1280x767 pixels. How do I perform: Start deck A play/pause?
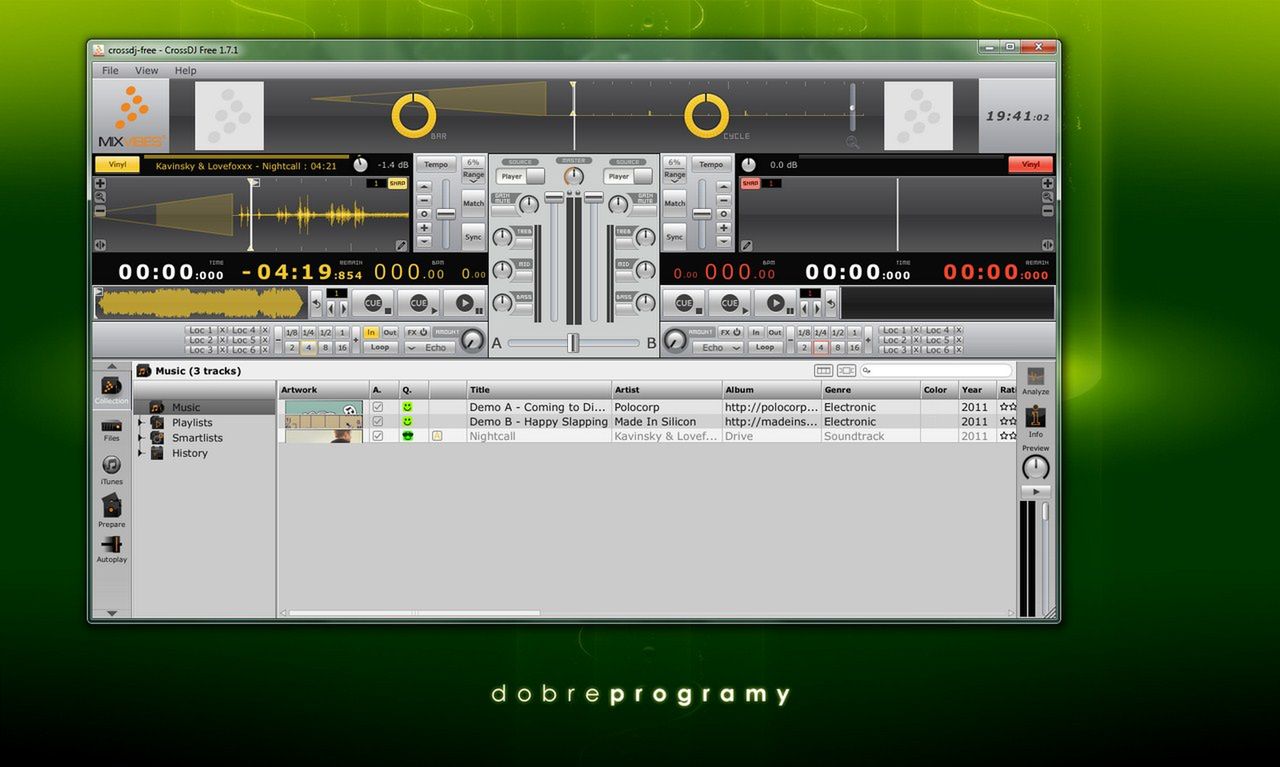[465, 303]
